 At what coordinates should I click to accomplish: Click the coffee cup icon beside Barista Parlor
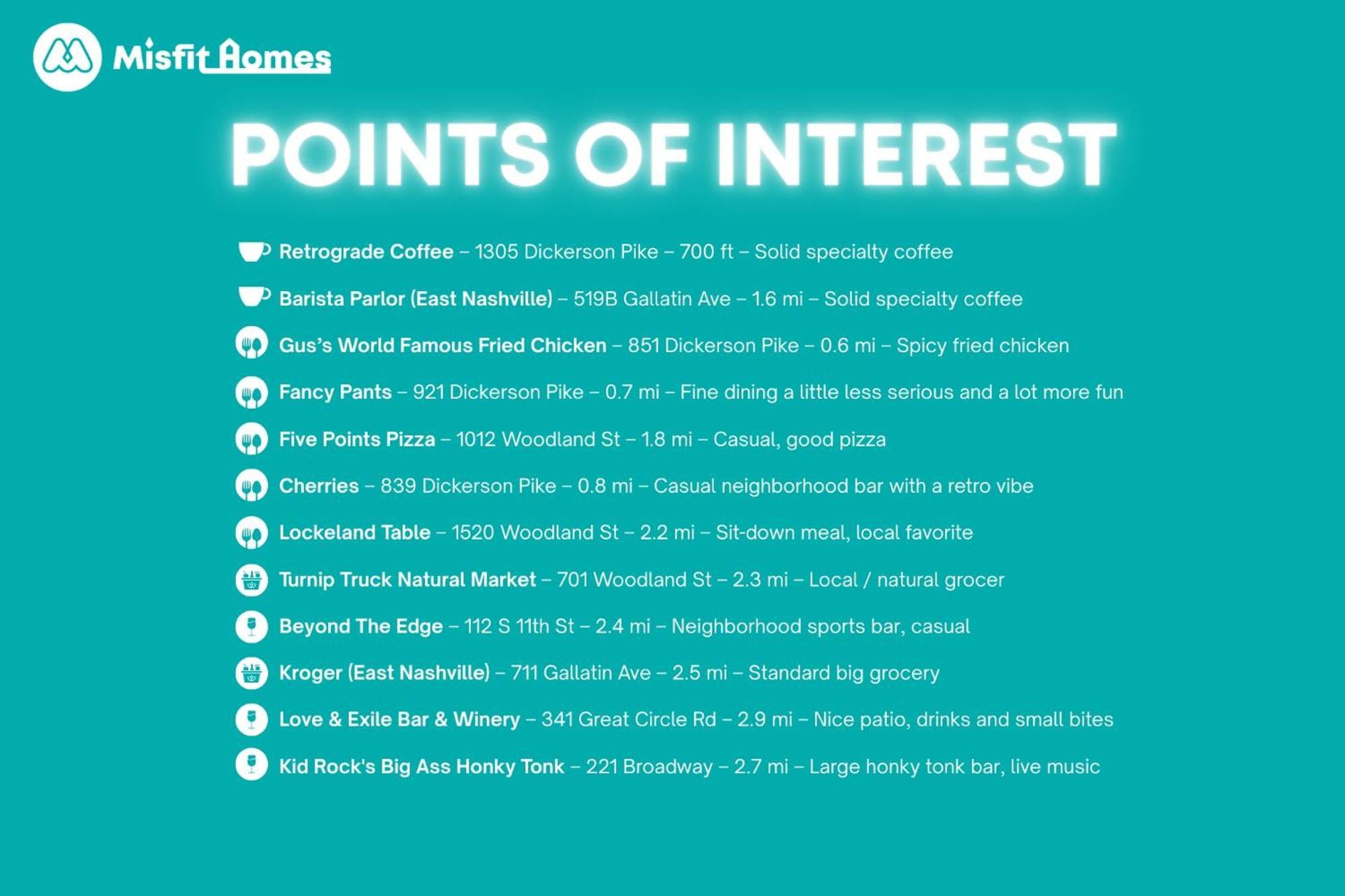coord(254,296)
